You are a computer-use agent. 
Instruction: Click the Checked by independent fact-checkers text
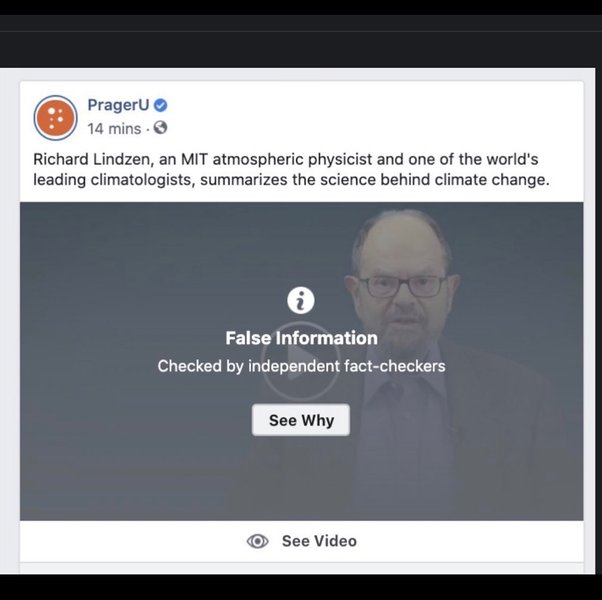[x=301, y=366]
